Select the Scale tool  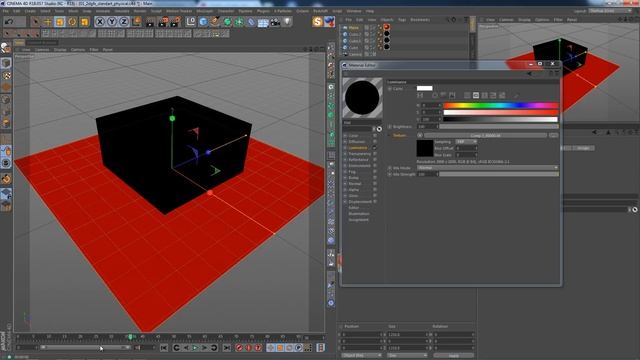(60, 22)
